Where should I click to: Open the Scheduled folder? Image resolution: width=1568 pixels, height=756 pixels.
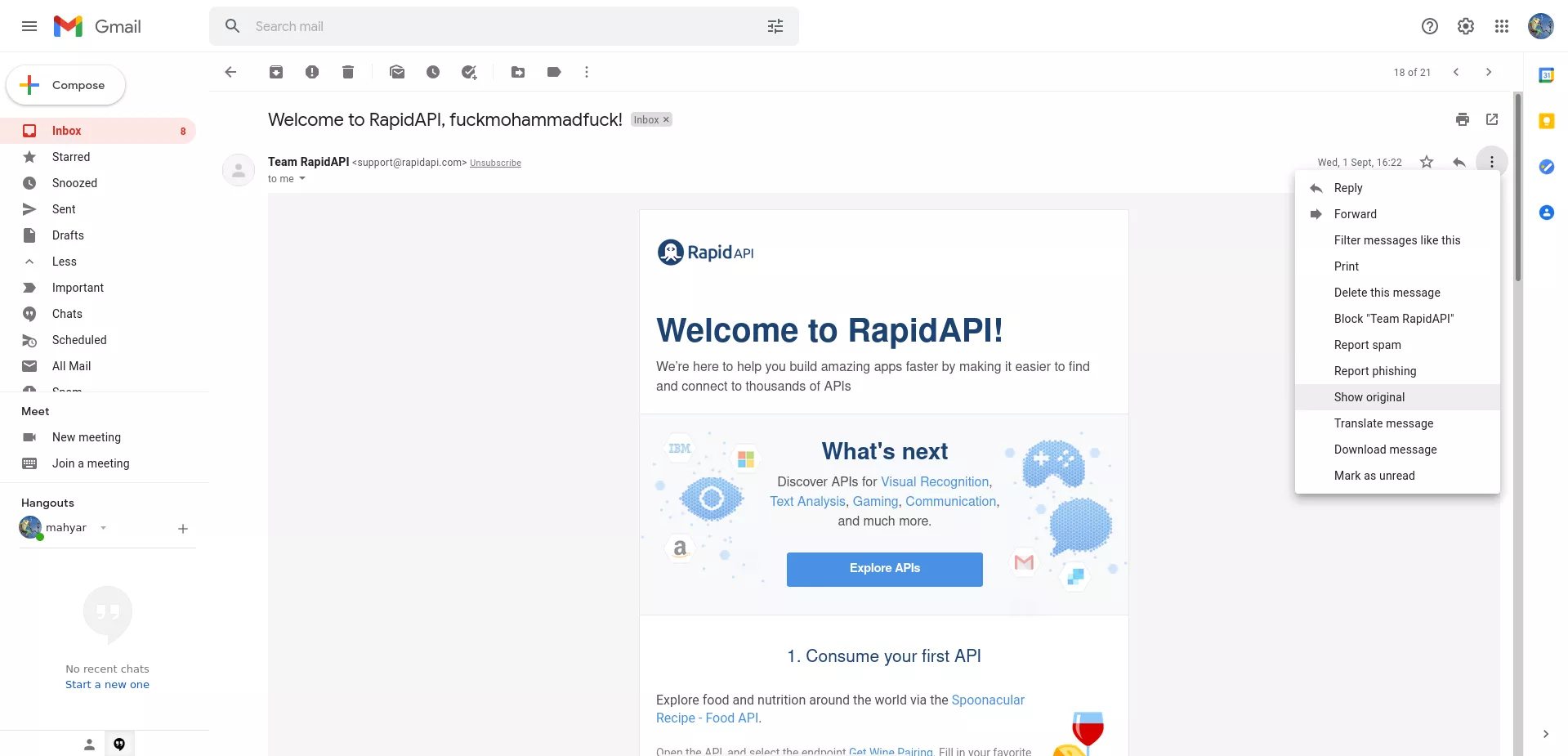pyautogui.click(x=98, y=340)
